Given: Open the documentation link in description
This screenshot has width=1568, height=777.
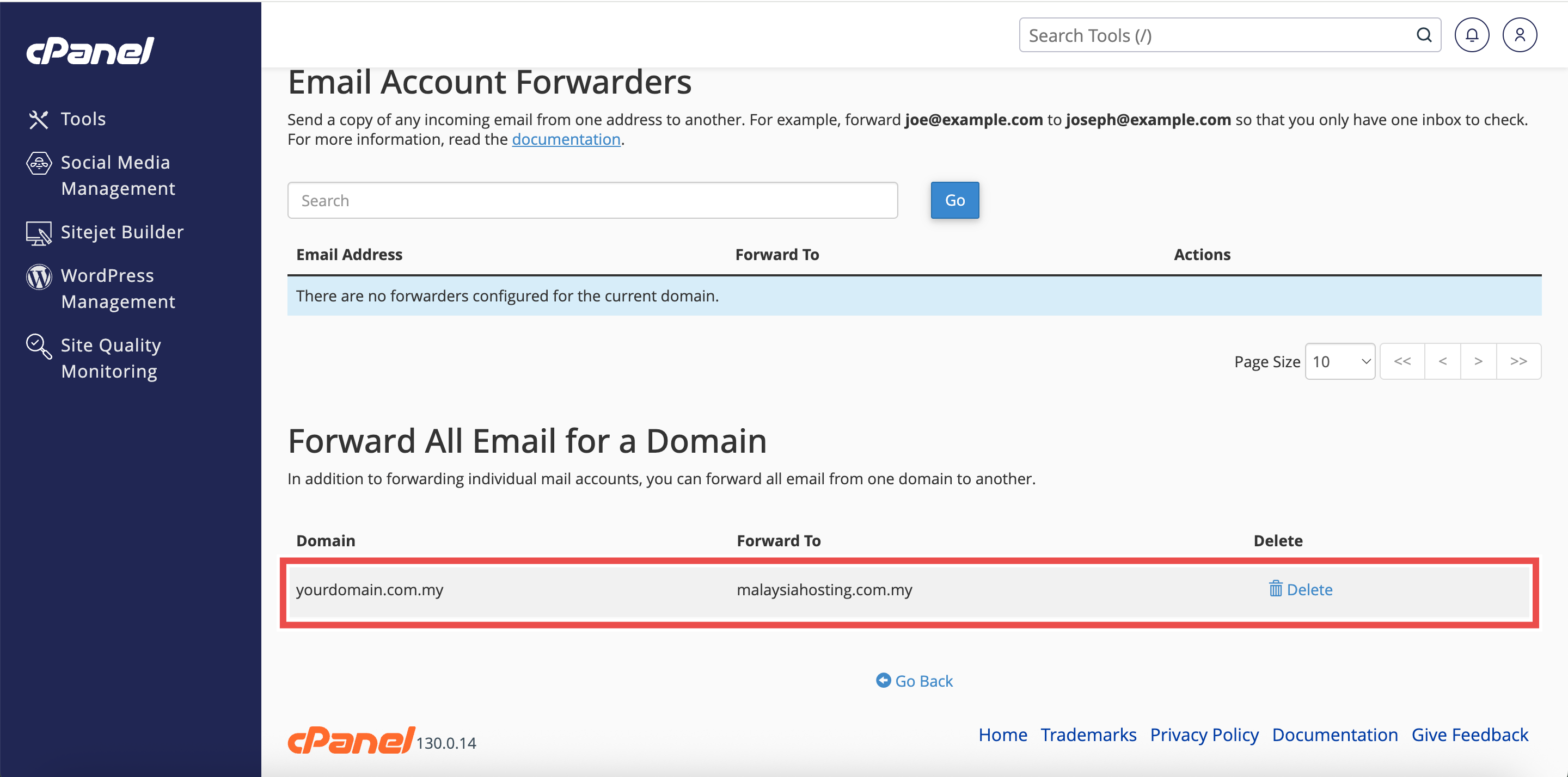Looking at the screenshot, I should (x=566, y=139).
